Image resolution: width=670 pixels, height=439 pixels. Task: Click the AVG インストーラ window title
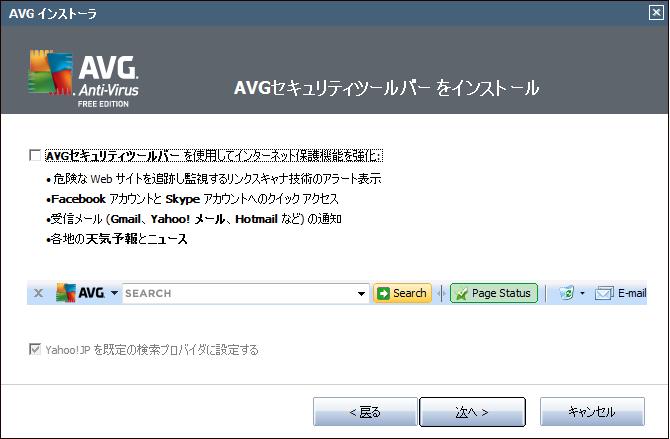[x=53, y=14]
